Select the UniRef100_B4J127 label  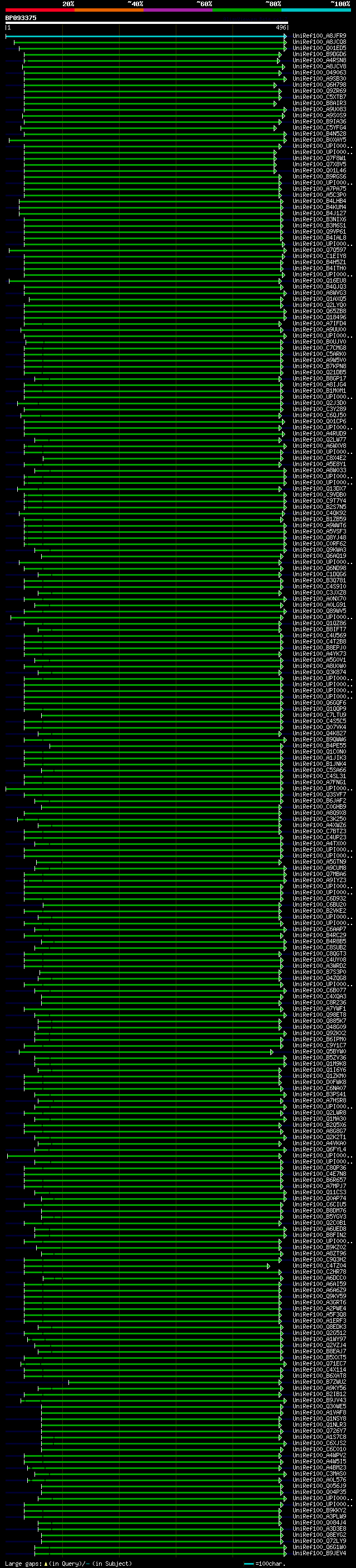(x=319, y=213)
